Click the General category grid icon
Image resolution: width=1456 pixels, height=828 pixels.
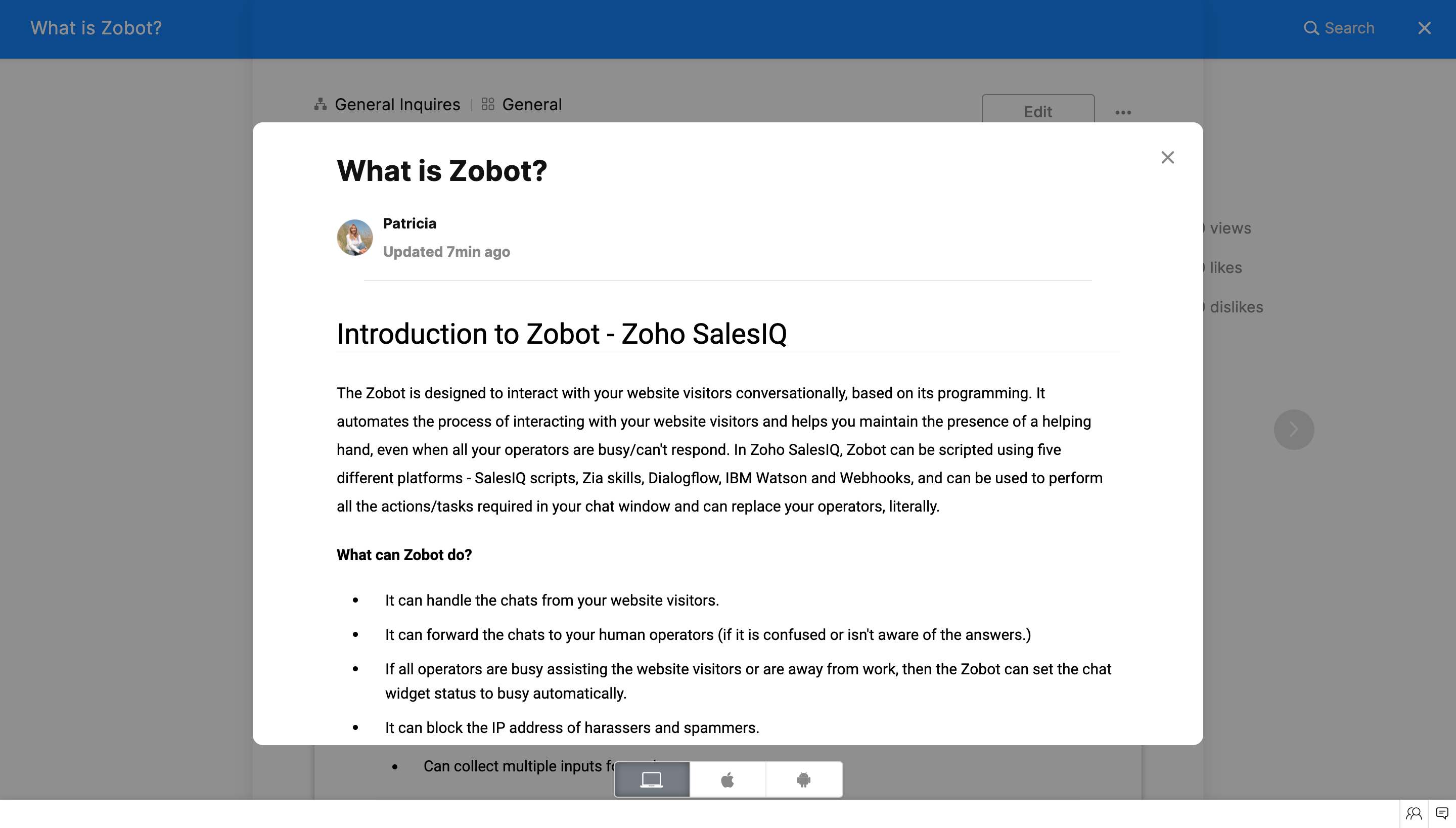click(487, 104)
